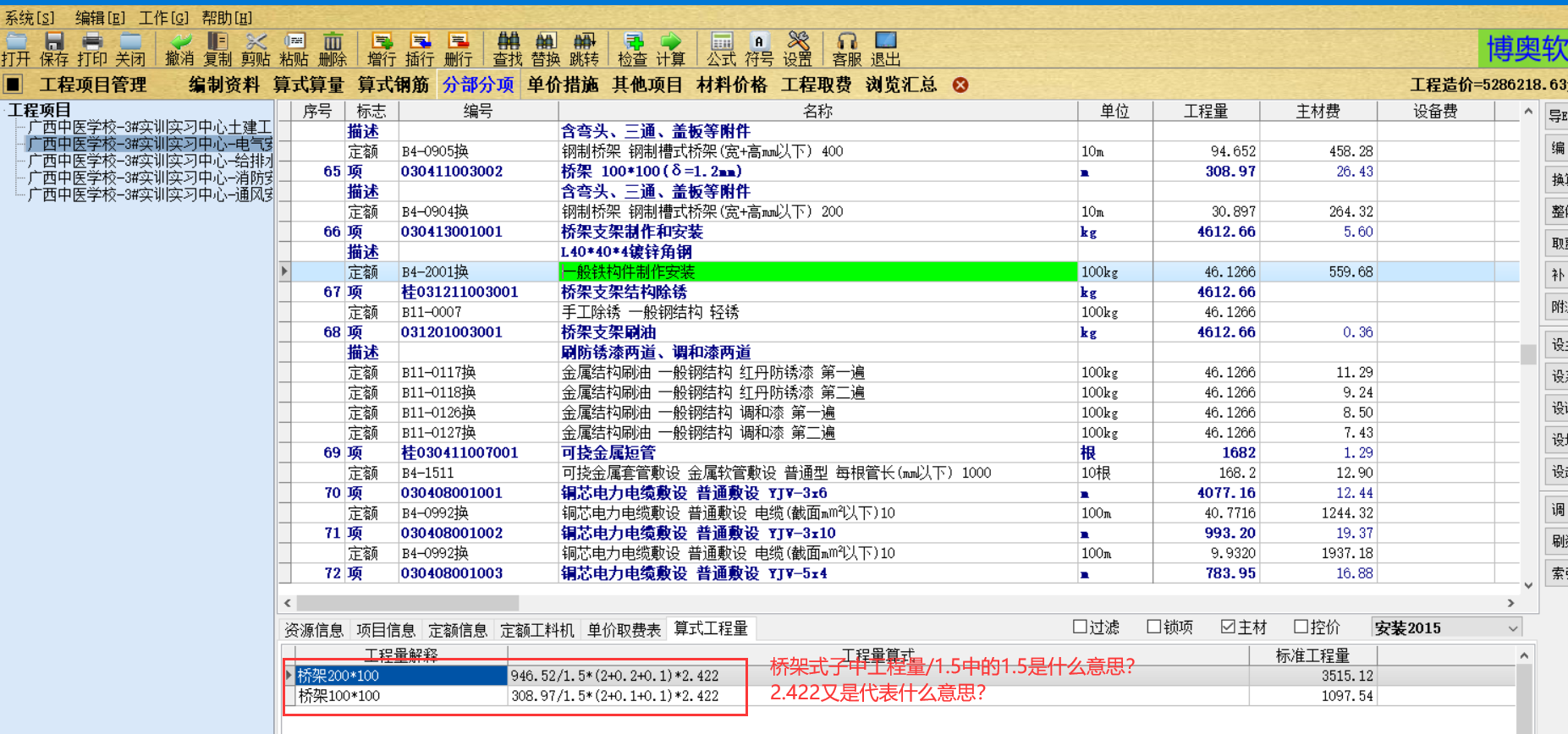1568x734 pixels.
Task: Click the 主材费 column header
Action: click(1318, 111)
